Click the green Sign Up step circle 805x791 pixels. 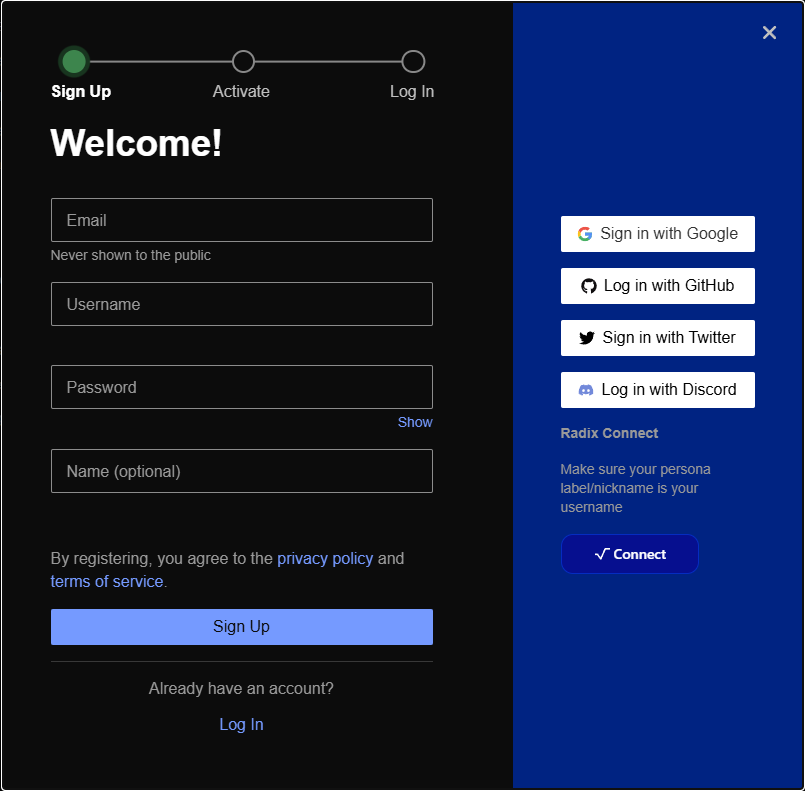(74, 61)
